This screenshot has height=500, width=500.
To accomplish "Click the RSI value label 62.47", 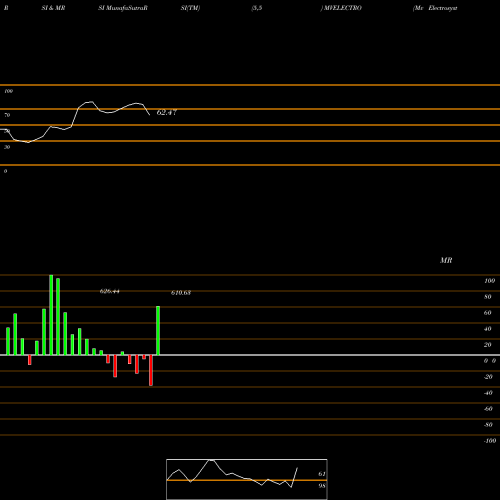I will 166,112.
